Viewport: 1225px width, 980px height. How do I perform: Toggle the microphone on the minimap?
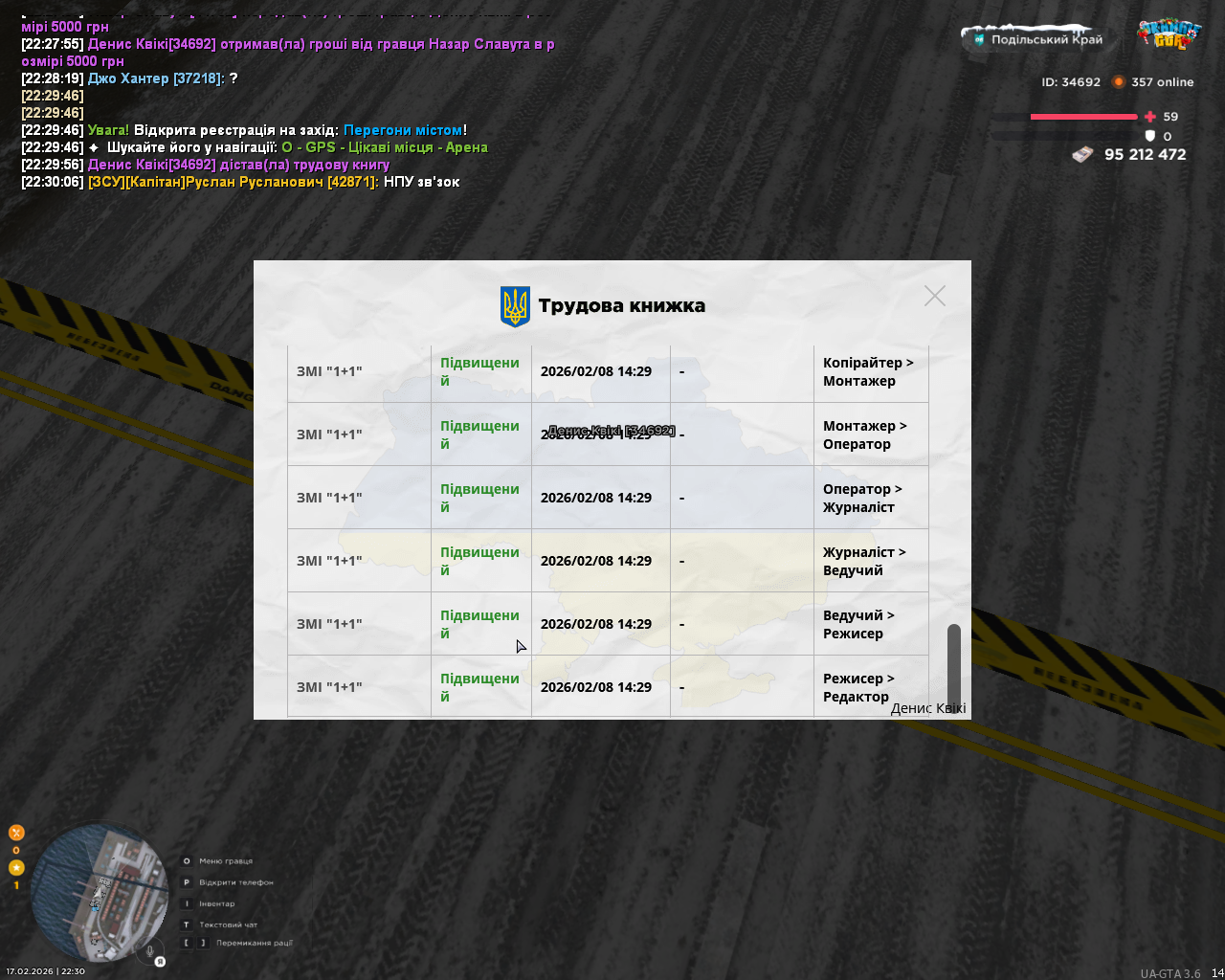coord(149,951)
